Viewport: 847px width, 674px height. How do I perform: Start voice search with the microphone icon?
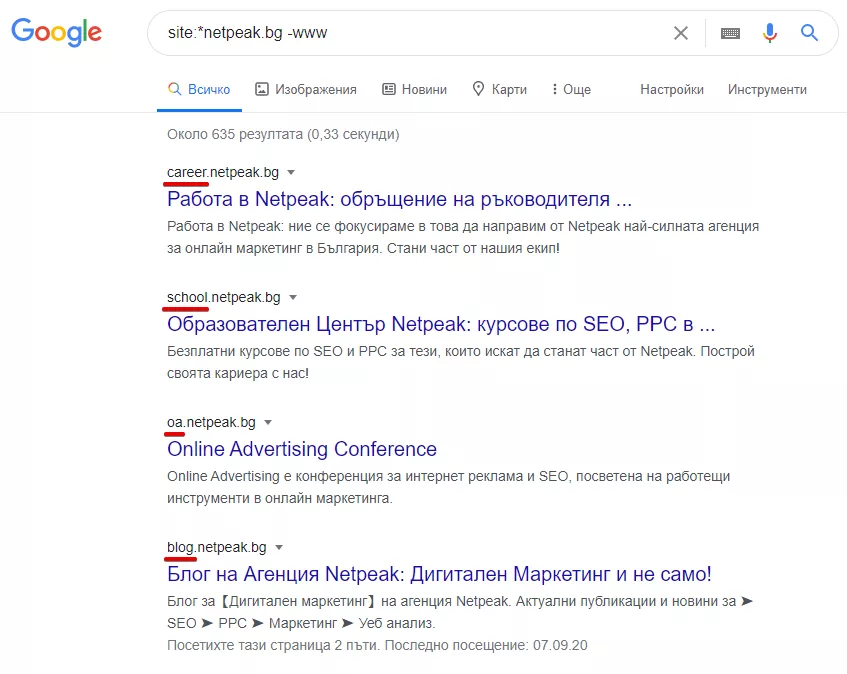click(770, 33)
